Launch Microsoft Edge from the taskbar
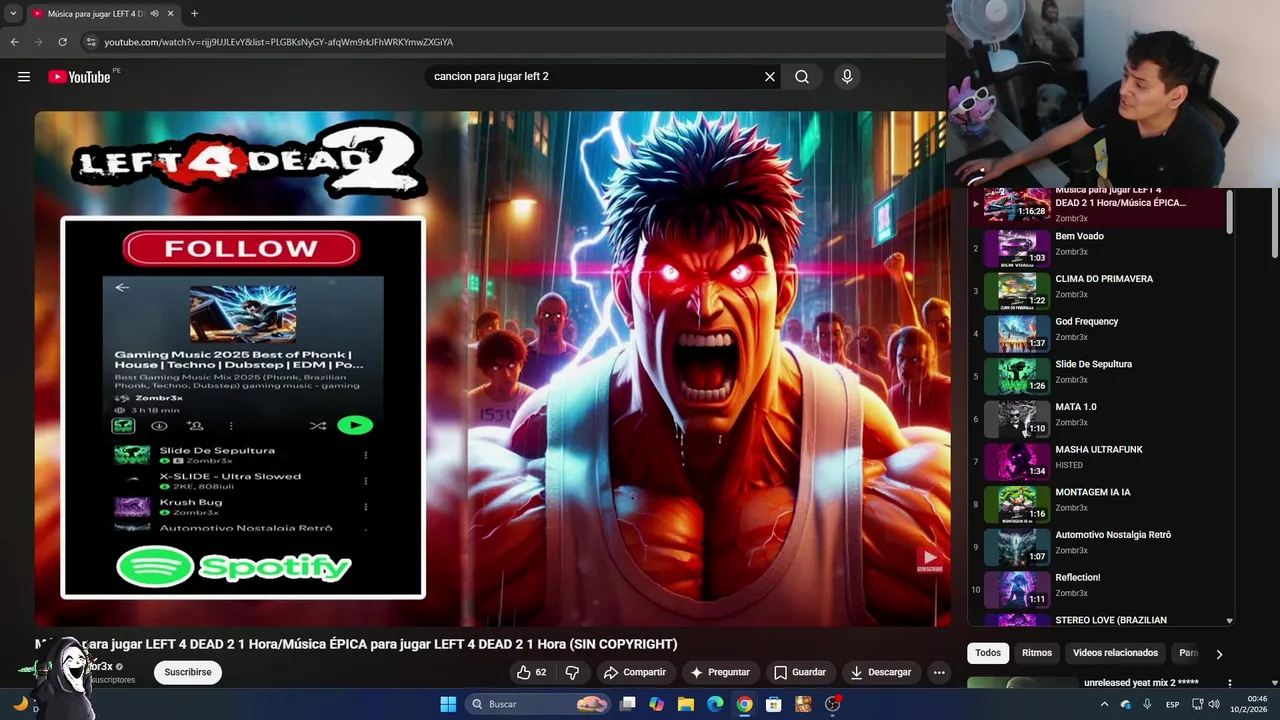Image resolution: width=1280 pixels, height=720 pixels. coord(715,704)
